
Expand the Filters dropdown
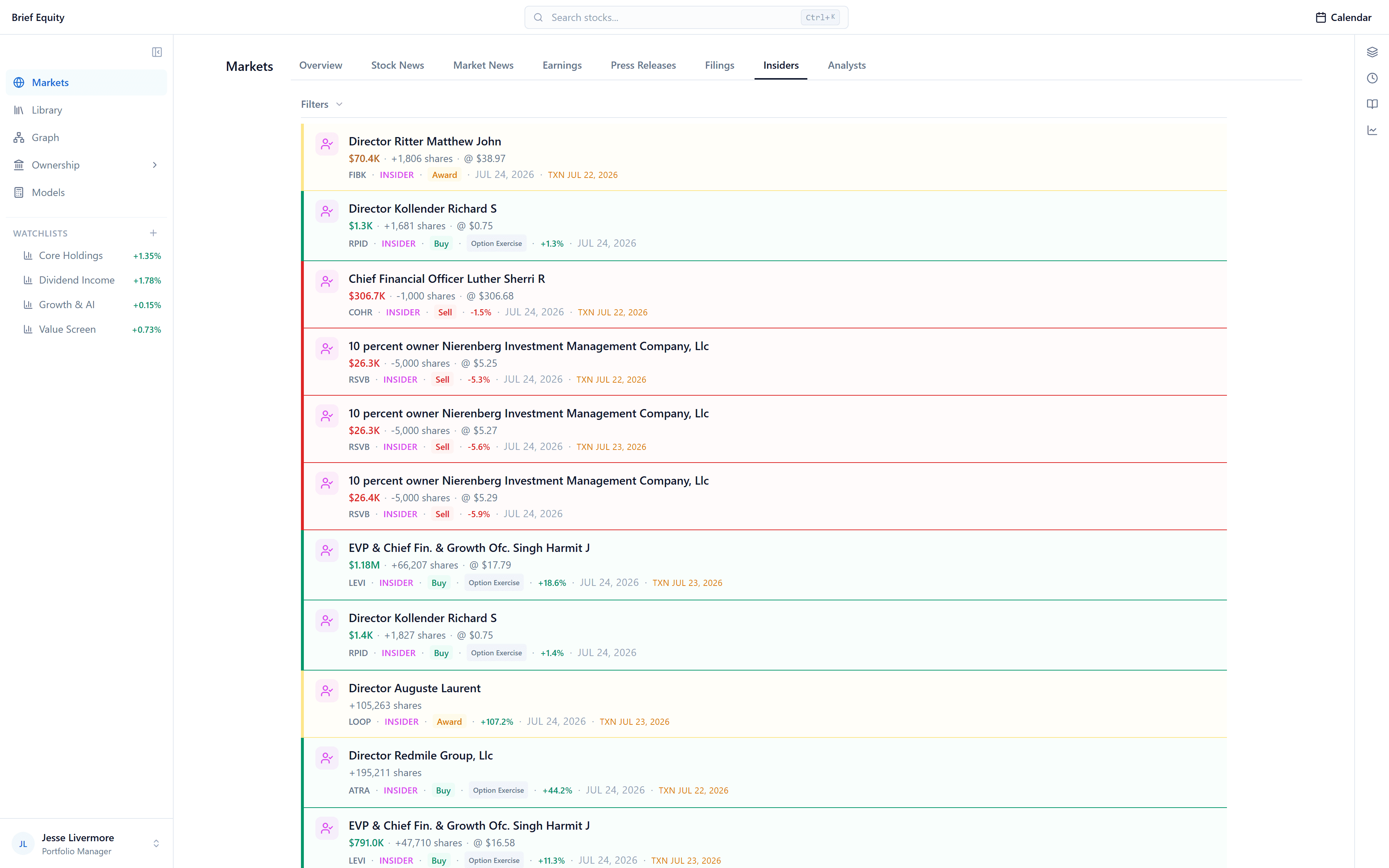coord(322,105)
